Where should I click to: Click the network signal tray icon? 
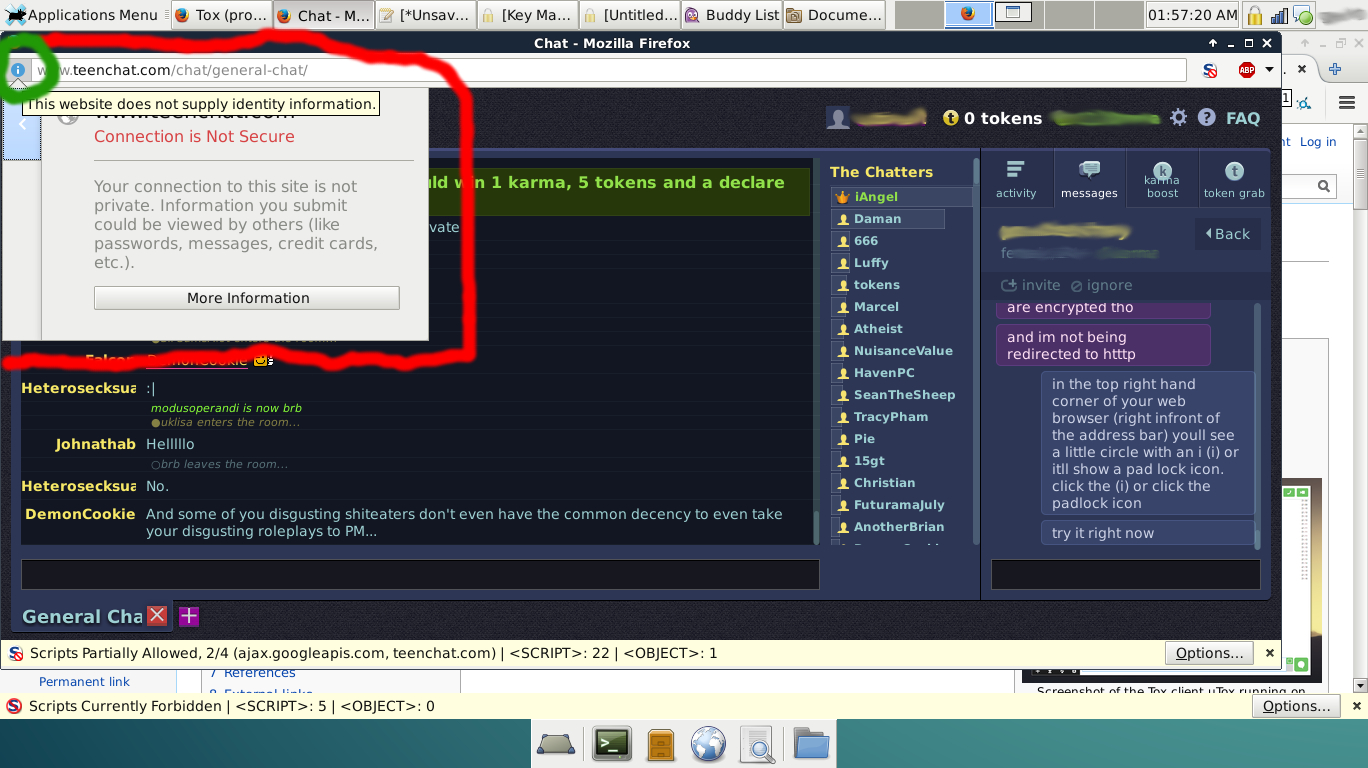(x=1279, y=15)
